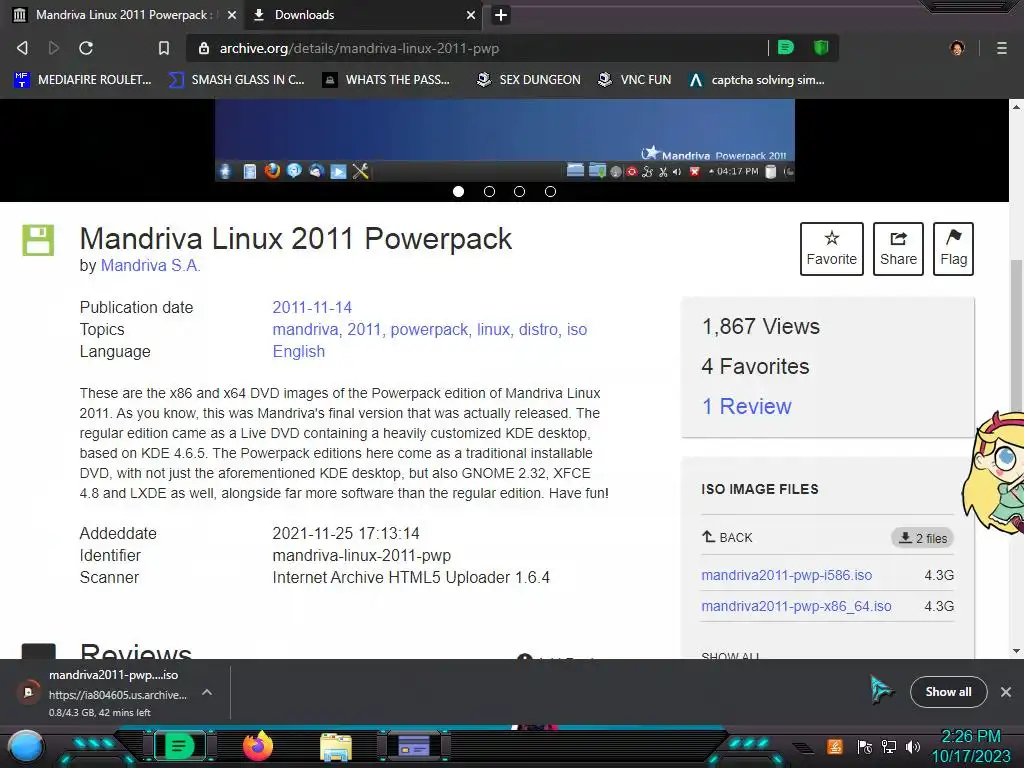Image resolution: width=1024 pixels, height=768 pixels.
Task: Jump to the 1 Review link
Action: (x=746, y=406)
